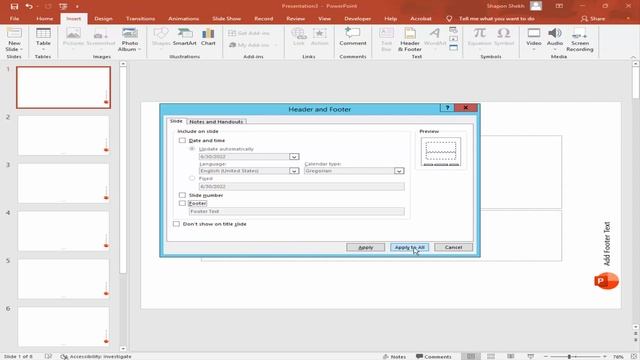640x360 pixels.
Task: Add a new Comment
Action: coord(353,37)
